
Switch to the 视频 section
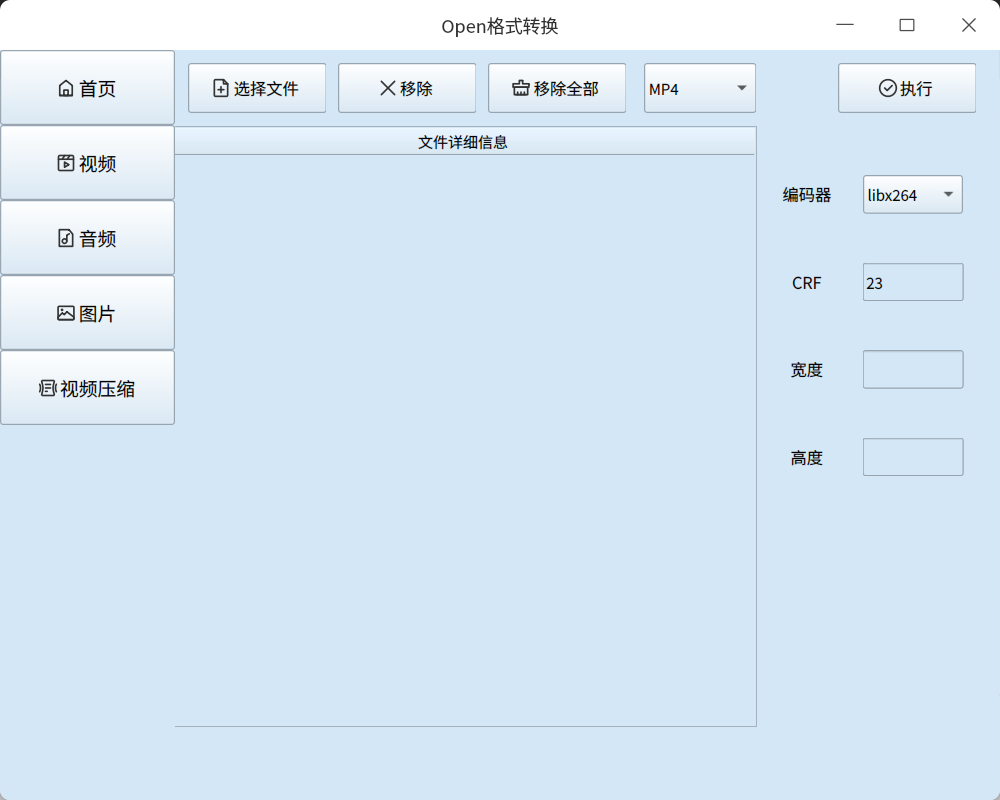87,163
